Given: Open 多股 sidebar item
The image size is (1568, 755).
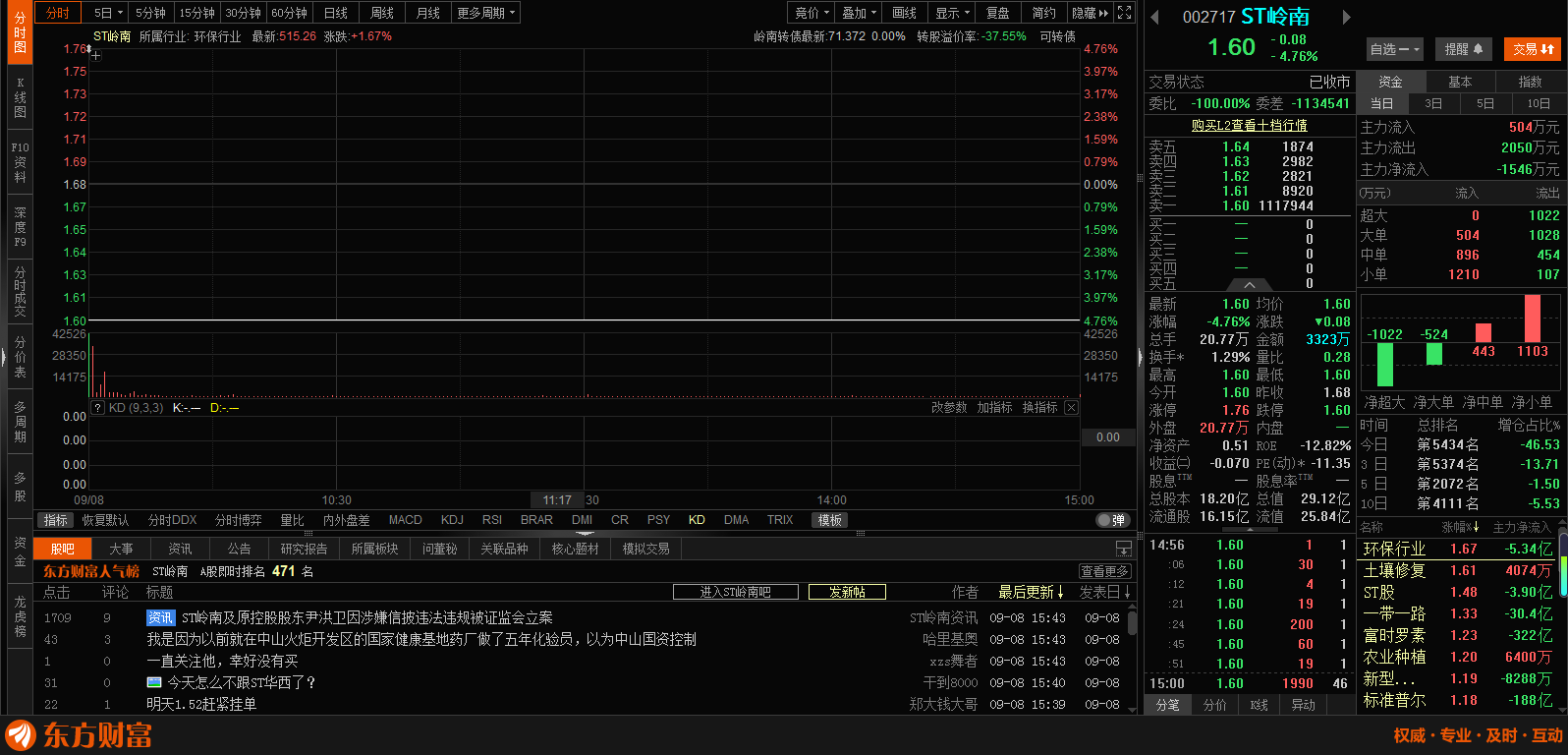Looking at the screenshot, I should (x=20, y=487).
